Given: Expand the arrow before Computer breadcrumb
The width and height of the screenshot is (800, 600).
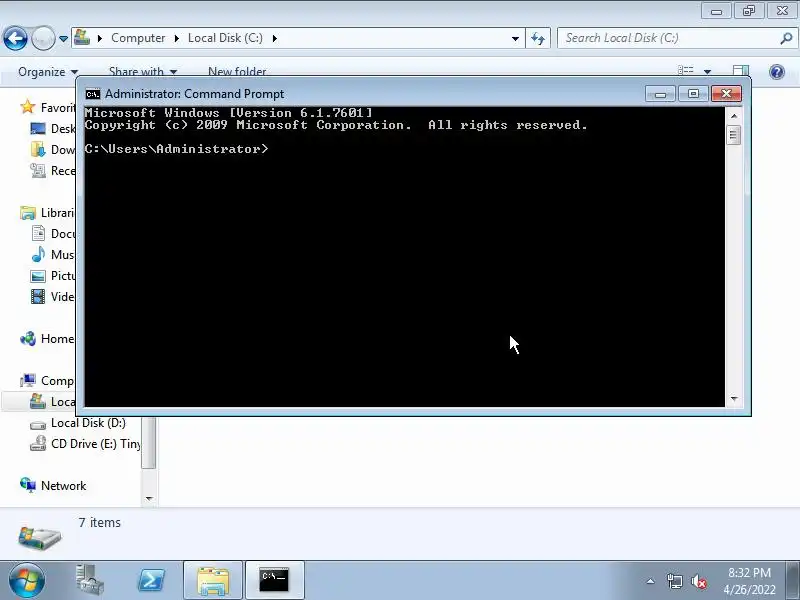Looking at the screenshot, I should 100,38.
